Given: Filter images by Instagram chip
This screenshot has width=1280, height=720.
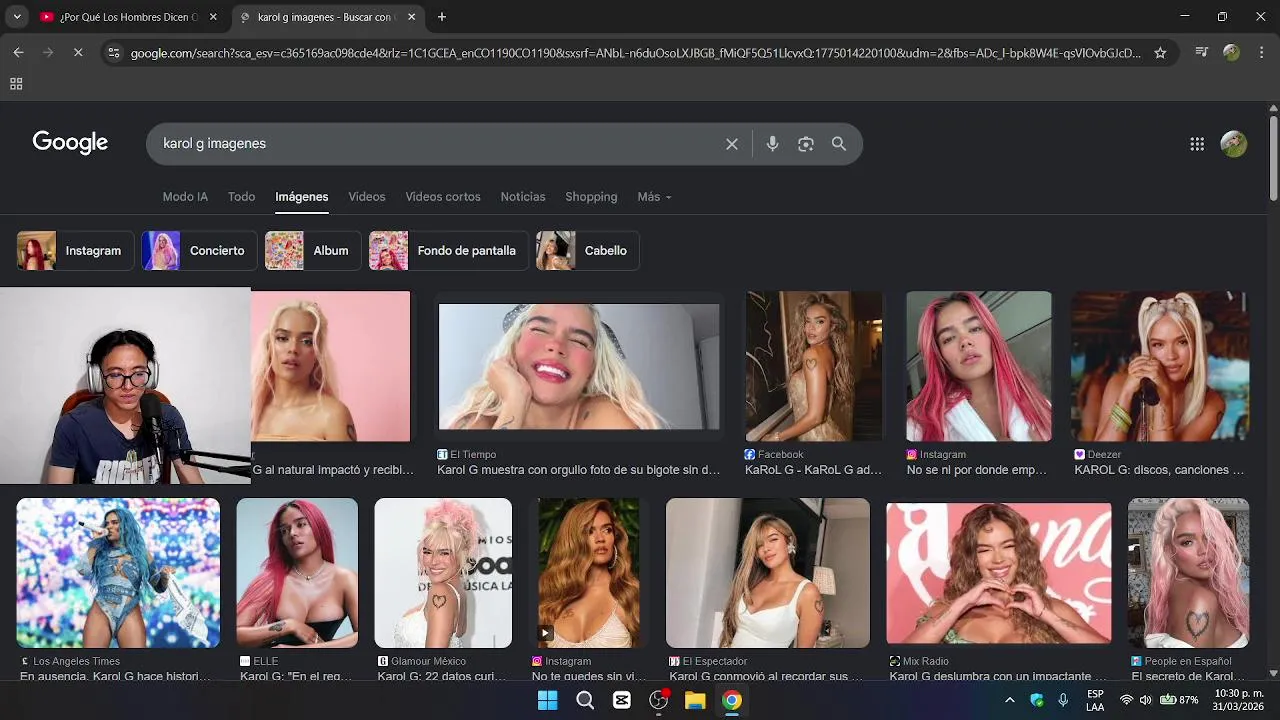Looking at the screenshot, I should pos(74,251).
